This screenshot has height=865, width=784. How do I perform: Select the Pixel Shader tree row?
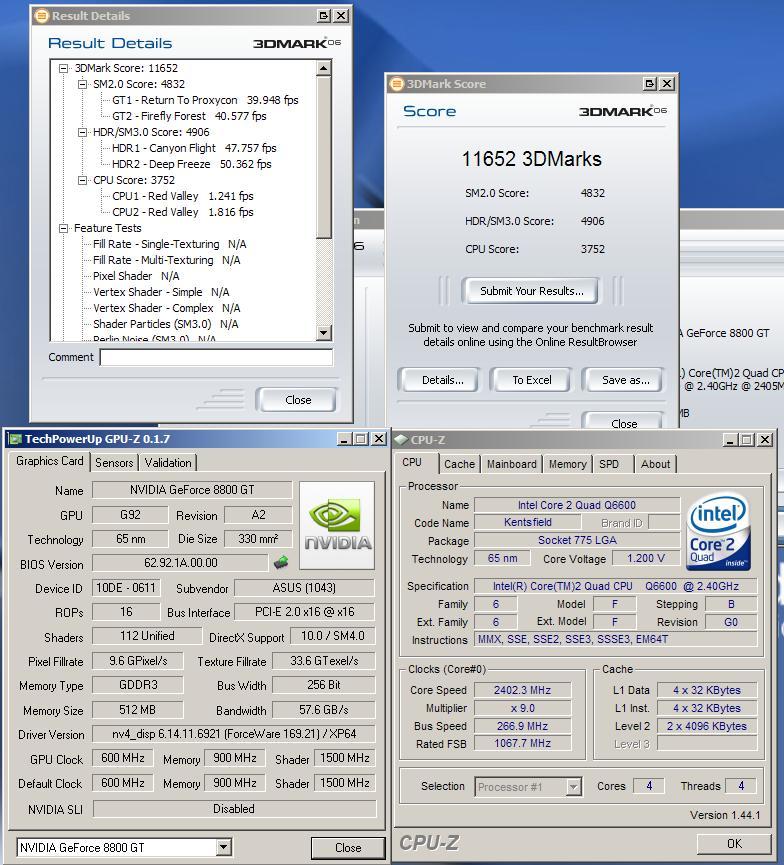136,276
